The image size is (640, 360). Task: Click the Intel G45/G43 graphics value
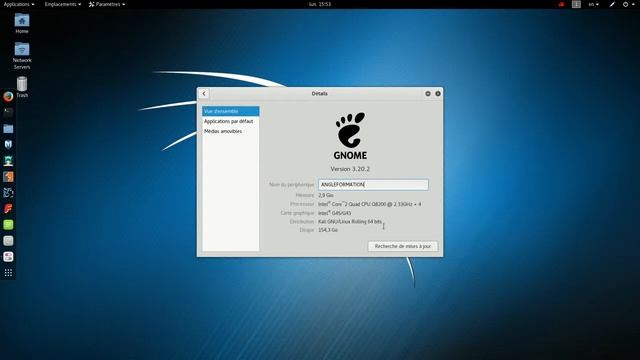[x=334, y=213]
